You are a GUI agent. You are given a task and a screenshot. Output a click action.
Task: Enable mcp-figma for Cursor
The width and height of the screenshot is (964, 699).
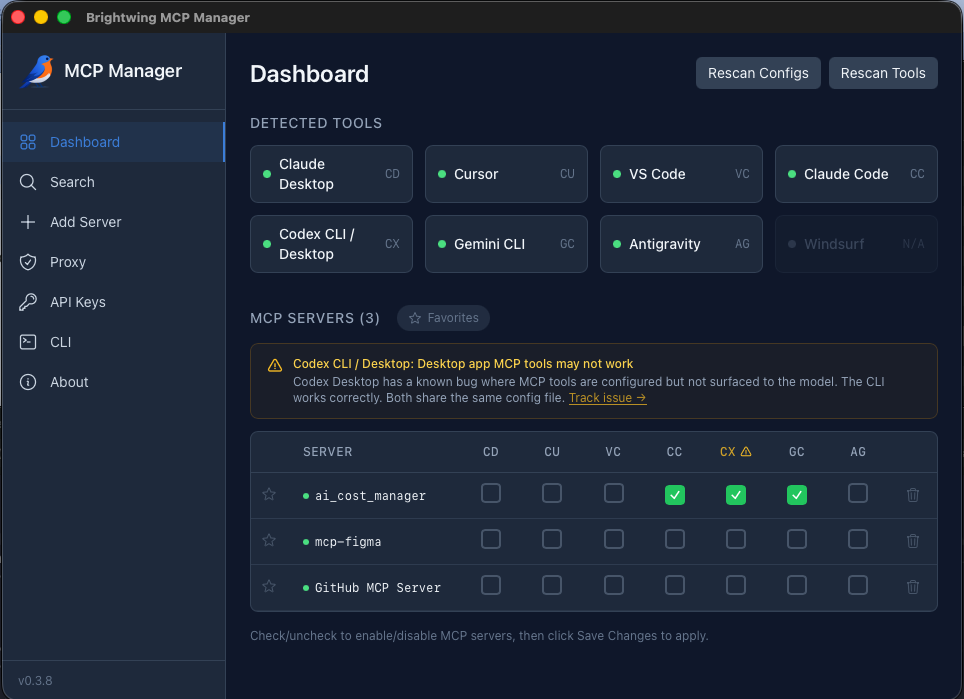pos(552,539)
